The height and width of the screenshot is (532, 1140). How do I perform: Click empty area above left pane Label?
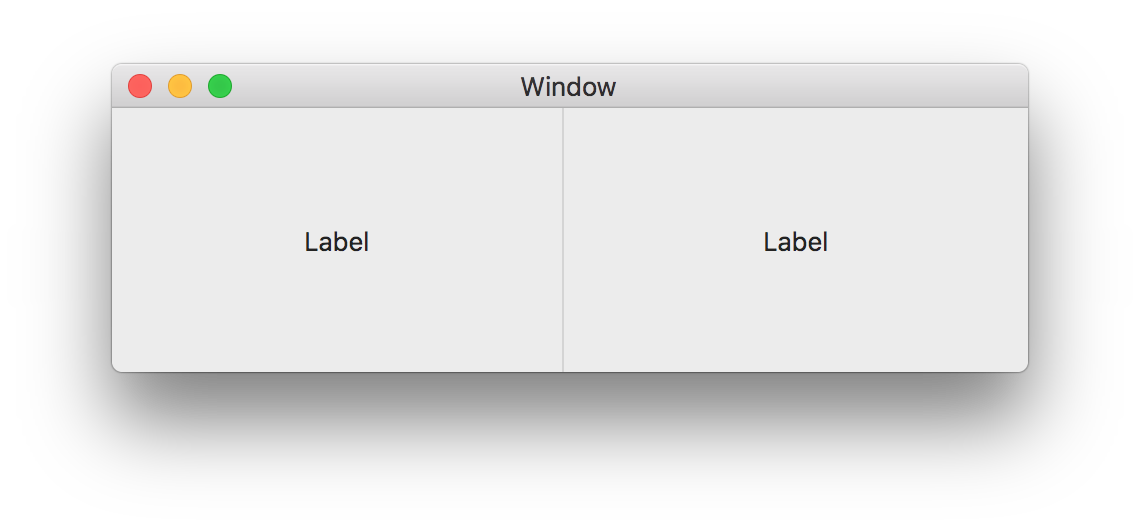[x=337, y=160]
